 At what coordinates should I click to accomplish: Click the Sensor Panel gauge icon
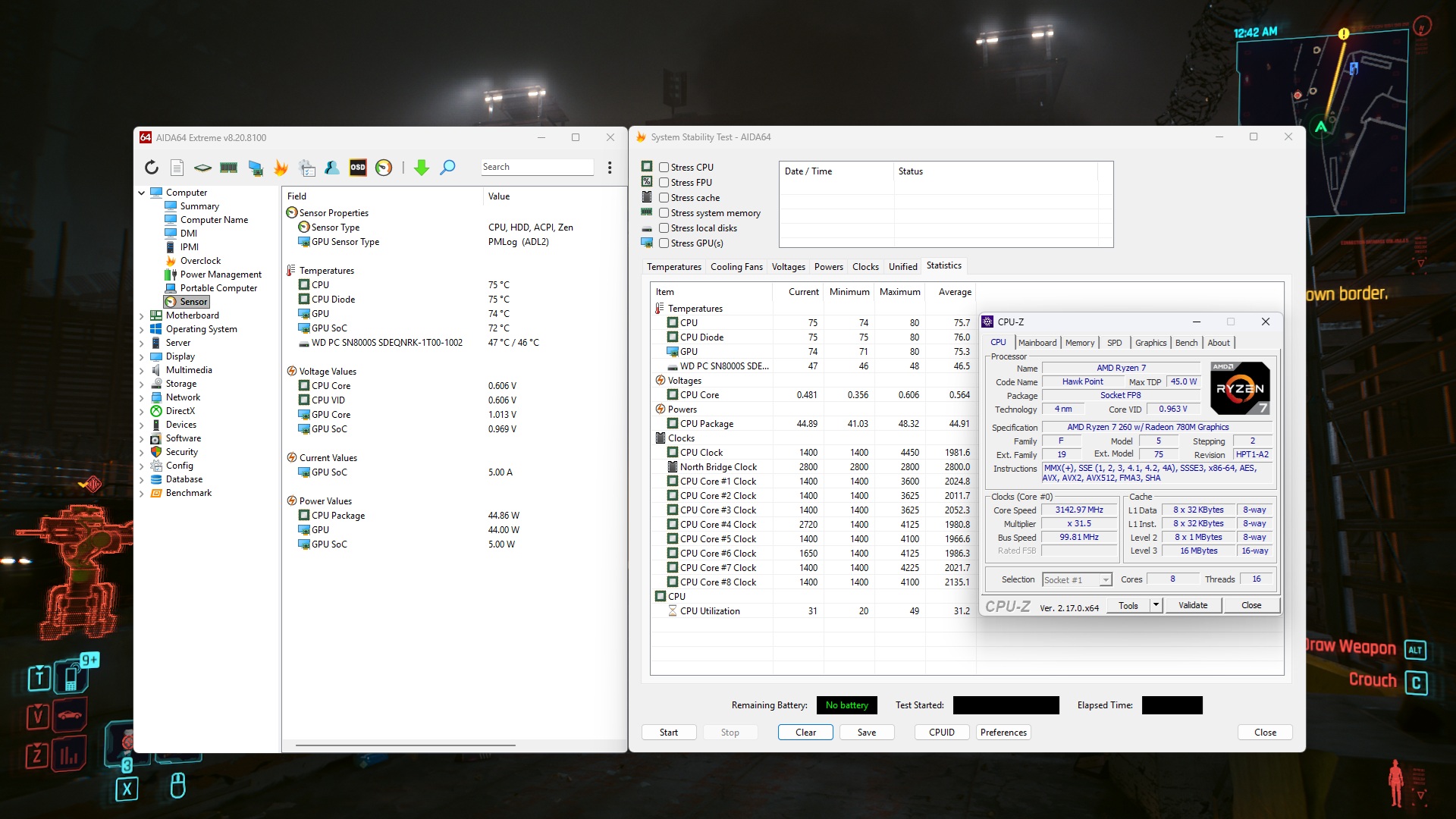click(384, 168)
